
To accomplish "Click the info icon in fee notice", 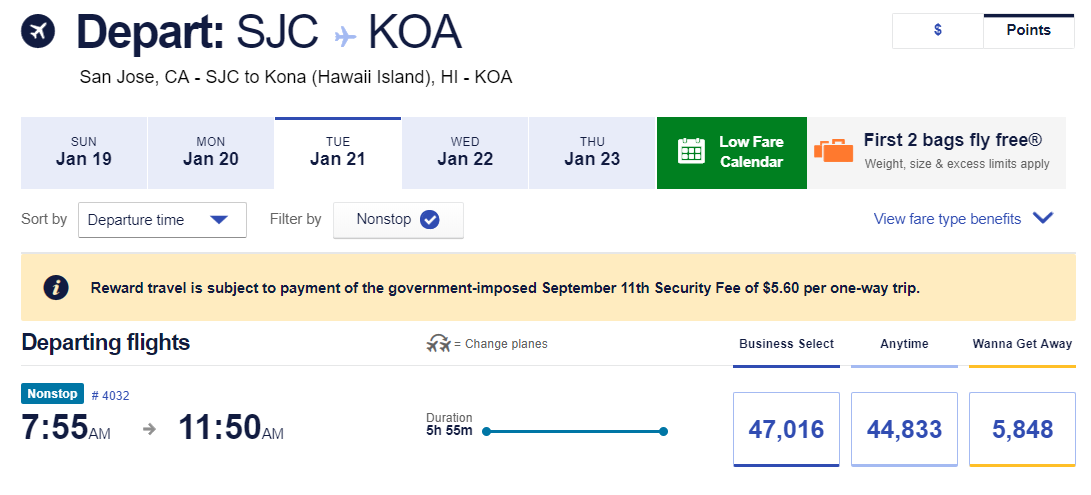I will [x=57, y=288].
